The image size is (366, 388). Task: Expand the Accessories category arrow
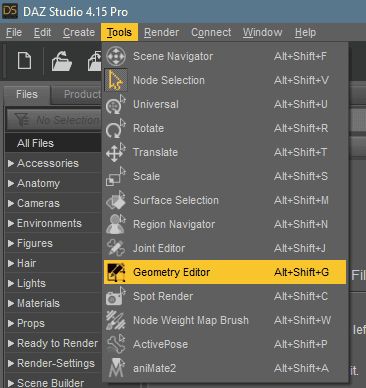point(11,163)
